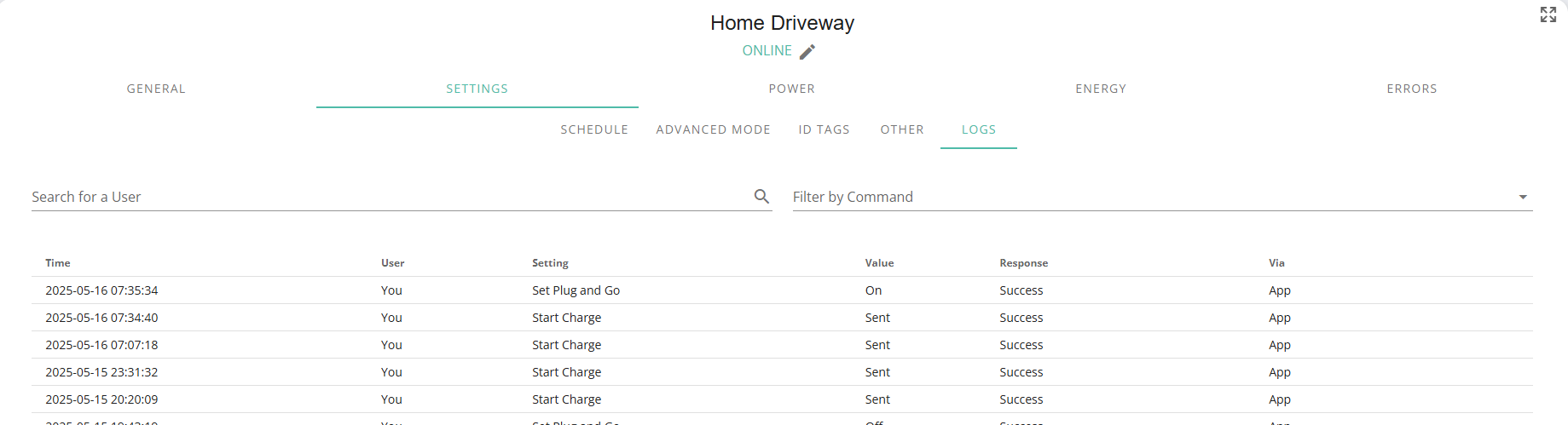Select the Set Plug and Go log row
The height and width of the screenshot is (425, 1568).
pyautogui.click(x=783, y=290)
